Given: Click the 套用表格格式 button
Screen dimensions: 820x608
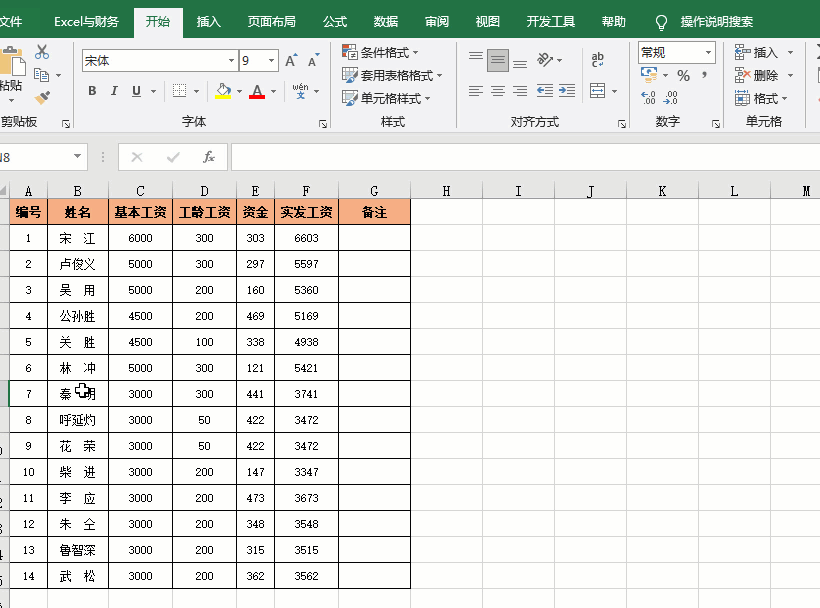Looking at the screenshot, I should [391, 75].
